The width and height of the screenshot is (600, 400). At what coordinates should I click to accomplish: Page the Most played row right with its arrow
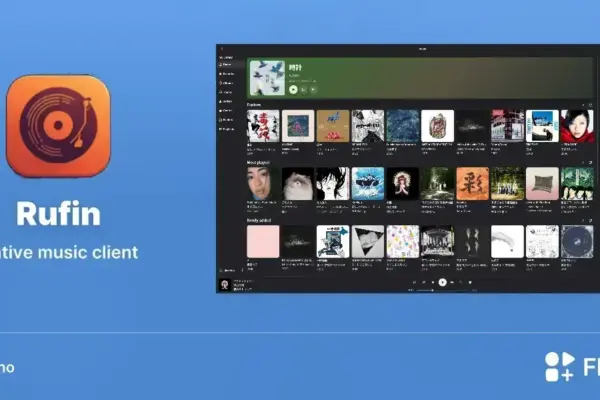(590, 163)
